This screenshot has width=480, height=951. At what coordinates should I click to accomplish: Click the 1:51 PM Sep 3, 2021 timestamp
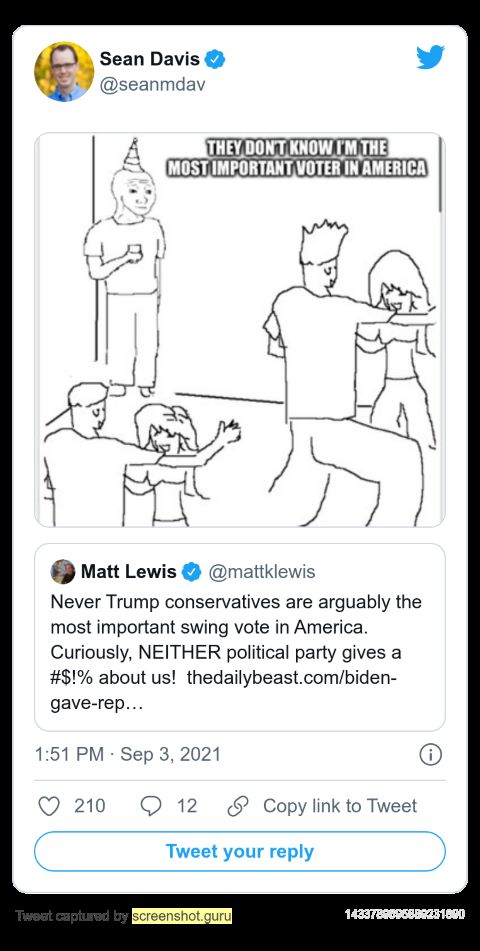128,754
